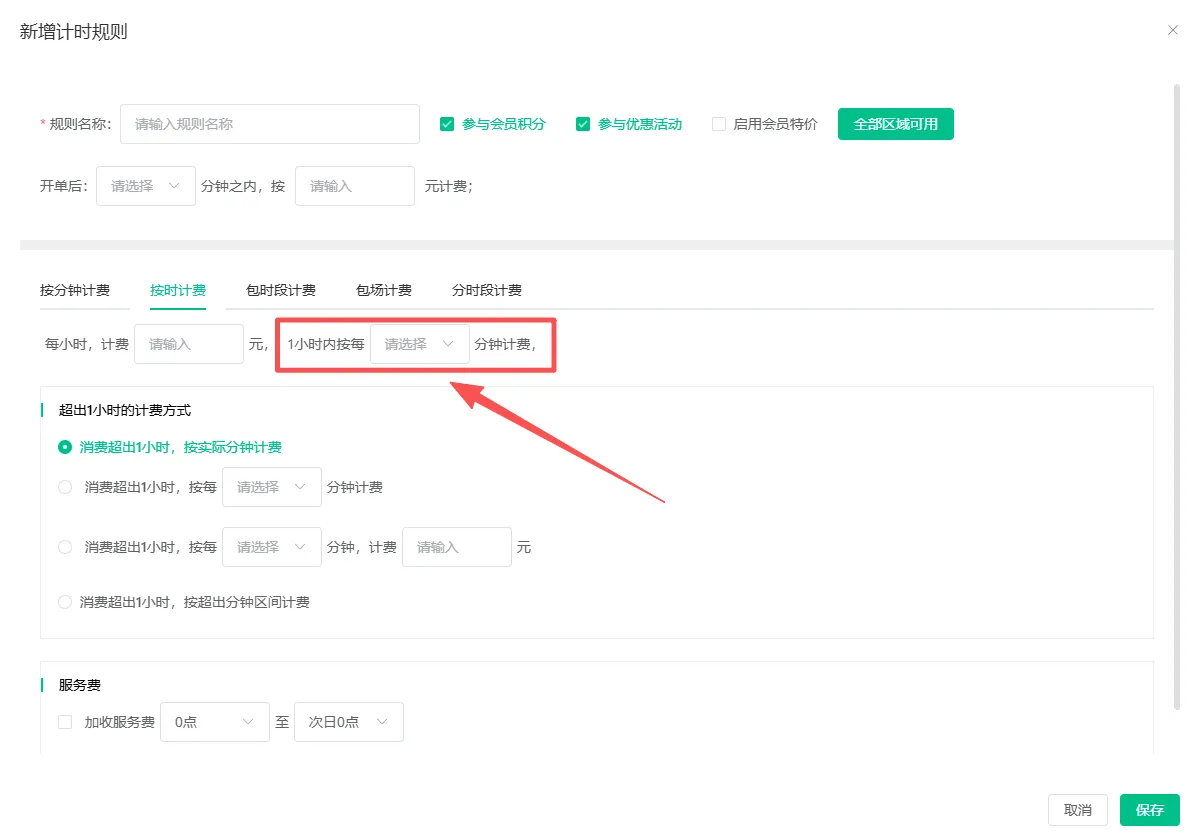This screenshot has height=840, width=1195.
Task: Select 按实际分钟计费 radio option
Action: (x=65, y=448)
